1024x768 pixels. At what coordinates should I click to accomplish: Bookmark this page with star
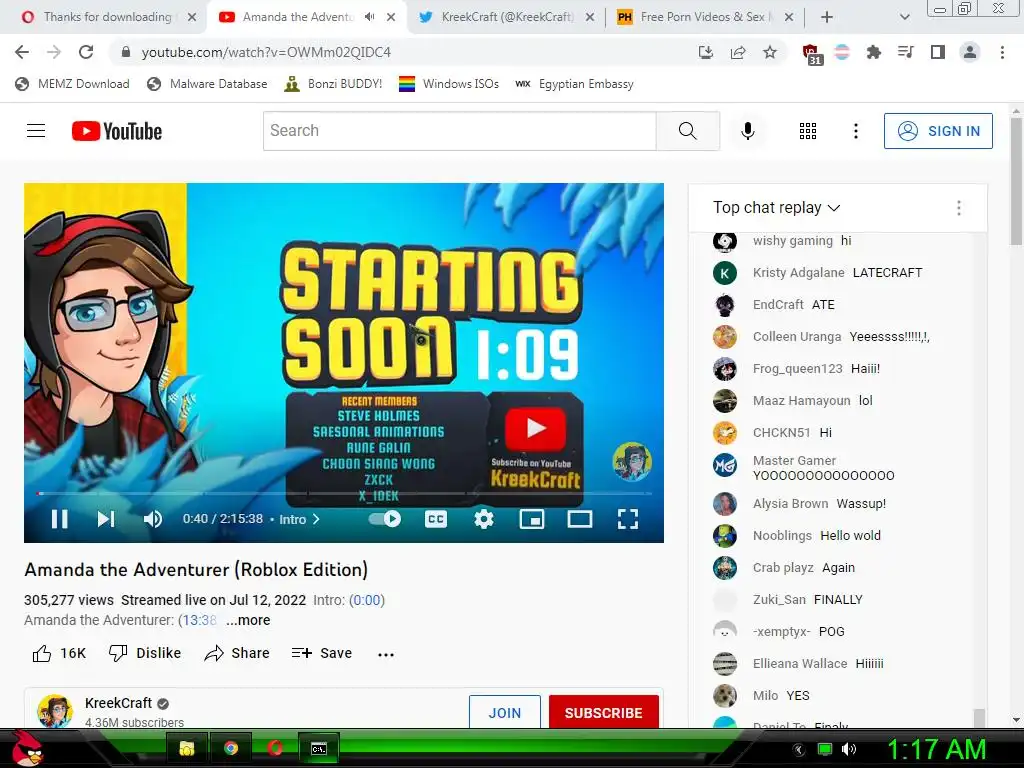(x=770, y=52)
